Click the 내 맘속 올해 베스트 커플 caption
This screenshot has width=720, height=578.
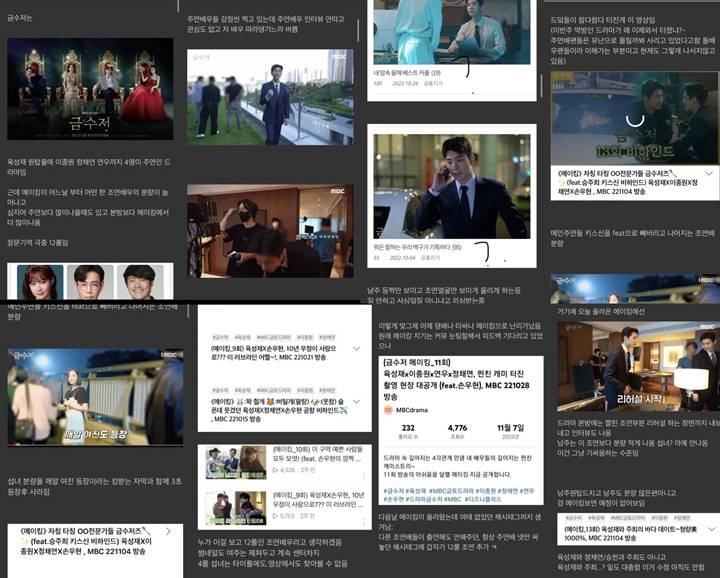(x=407, y=73)
